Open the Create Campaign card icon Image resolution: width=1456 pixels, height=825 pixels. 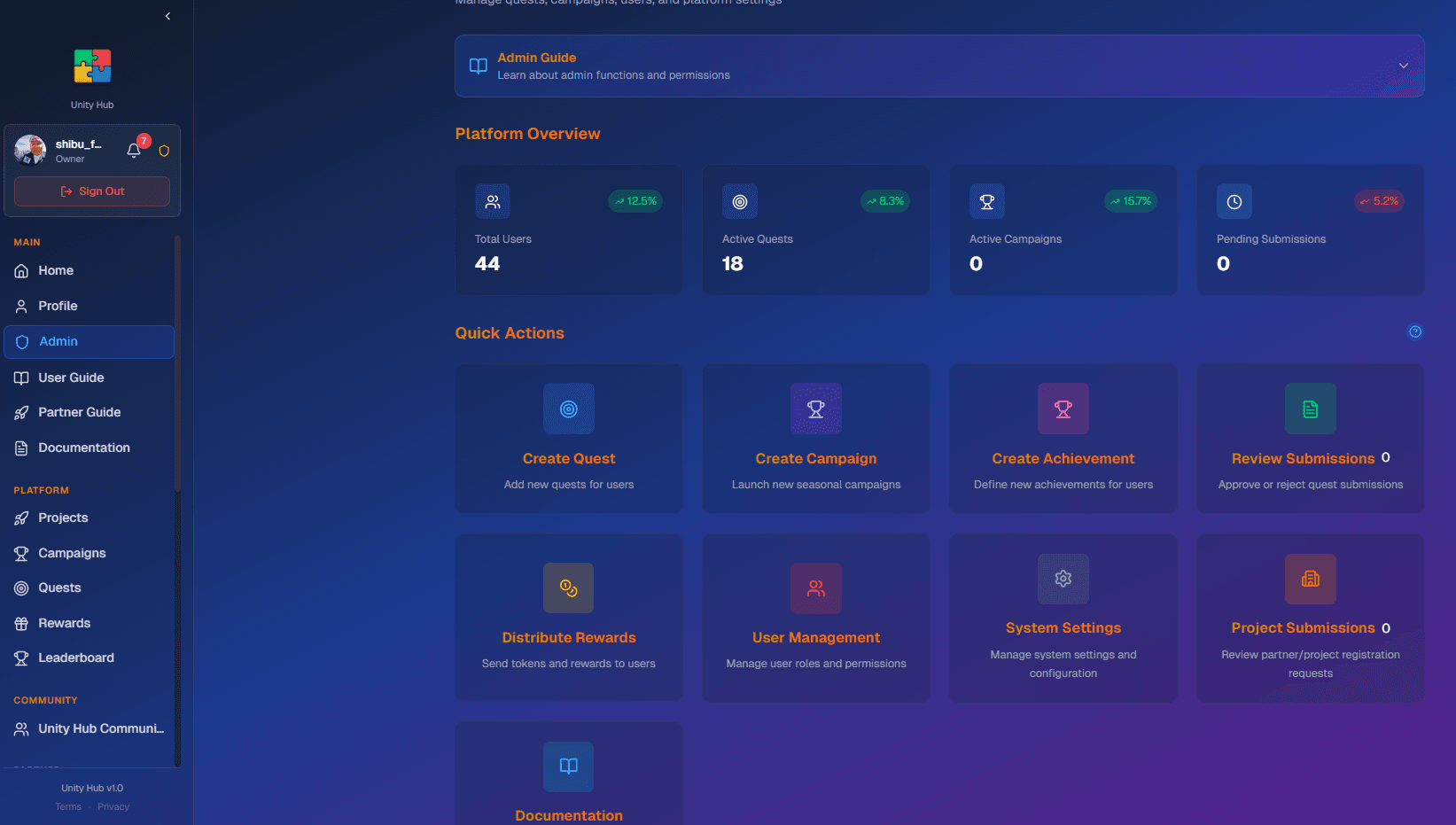point(816,409)
